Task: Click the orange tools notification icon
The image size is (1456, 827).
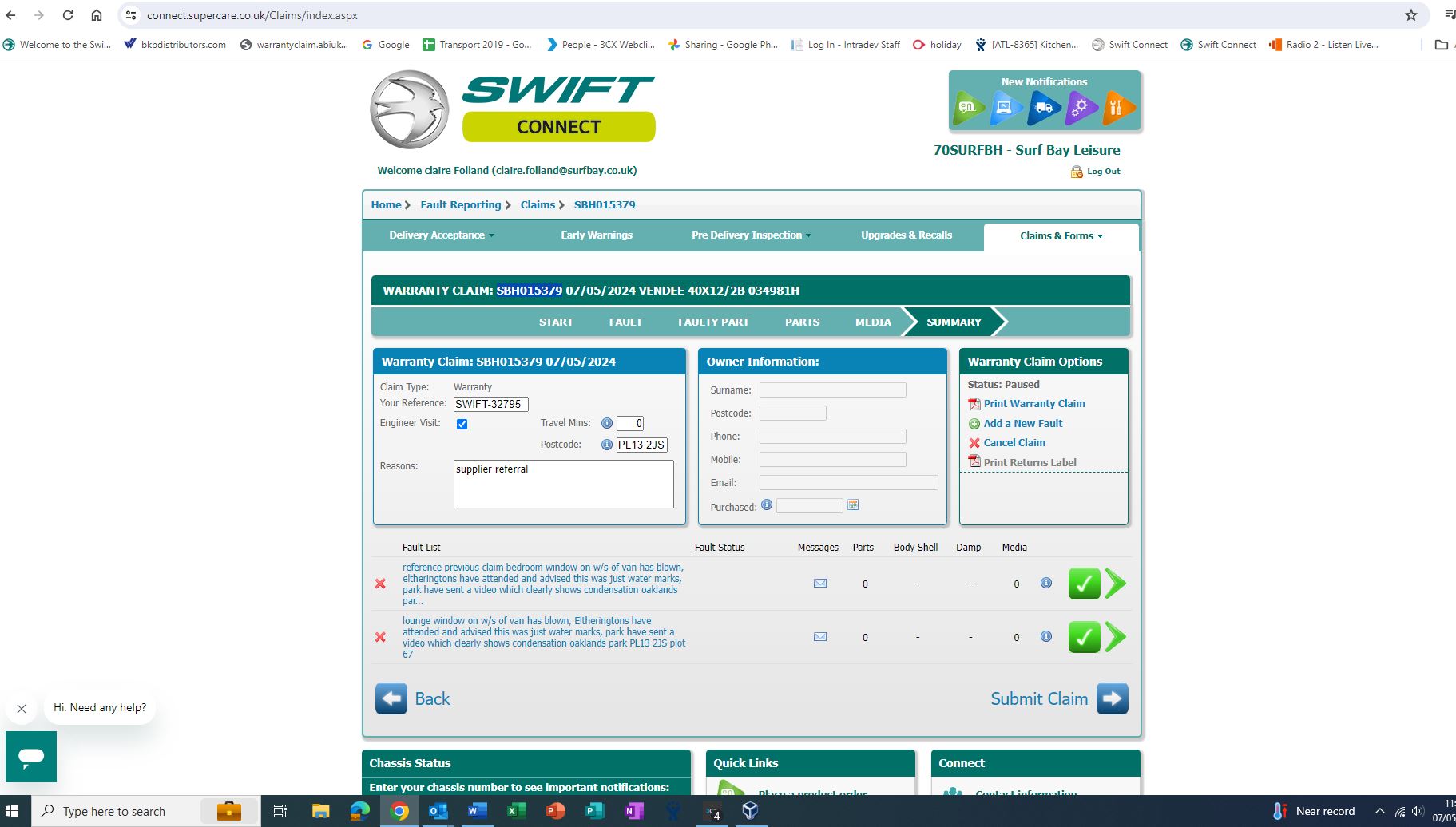Action: tap(1118, 108)
